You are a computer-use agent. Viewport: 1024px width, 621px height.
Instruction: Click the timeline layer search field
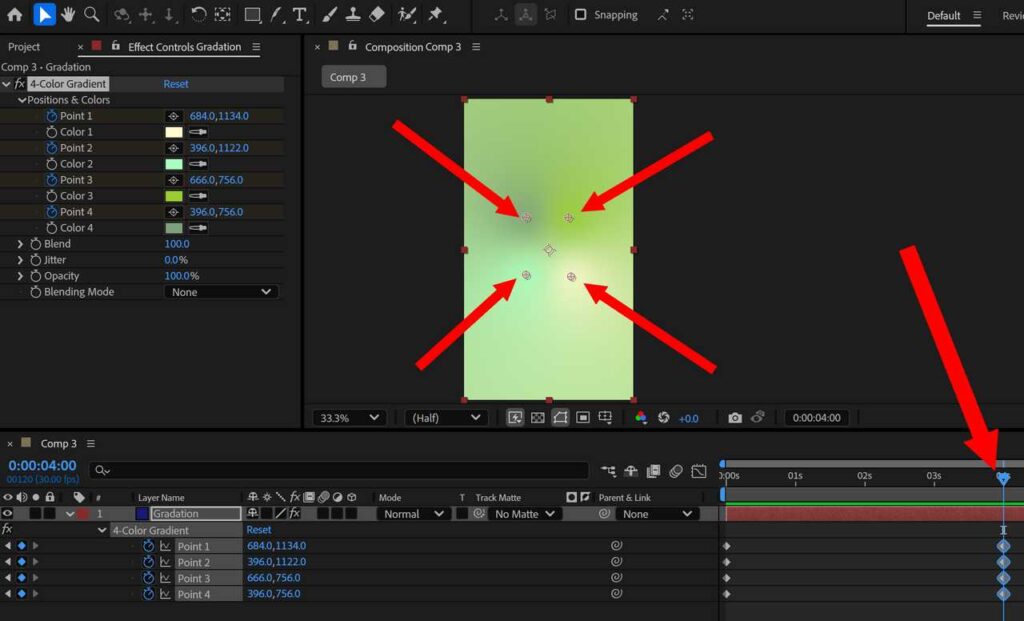point(340,470)
